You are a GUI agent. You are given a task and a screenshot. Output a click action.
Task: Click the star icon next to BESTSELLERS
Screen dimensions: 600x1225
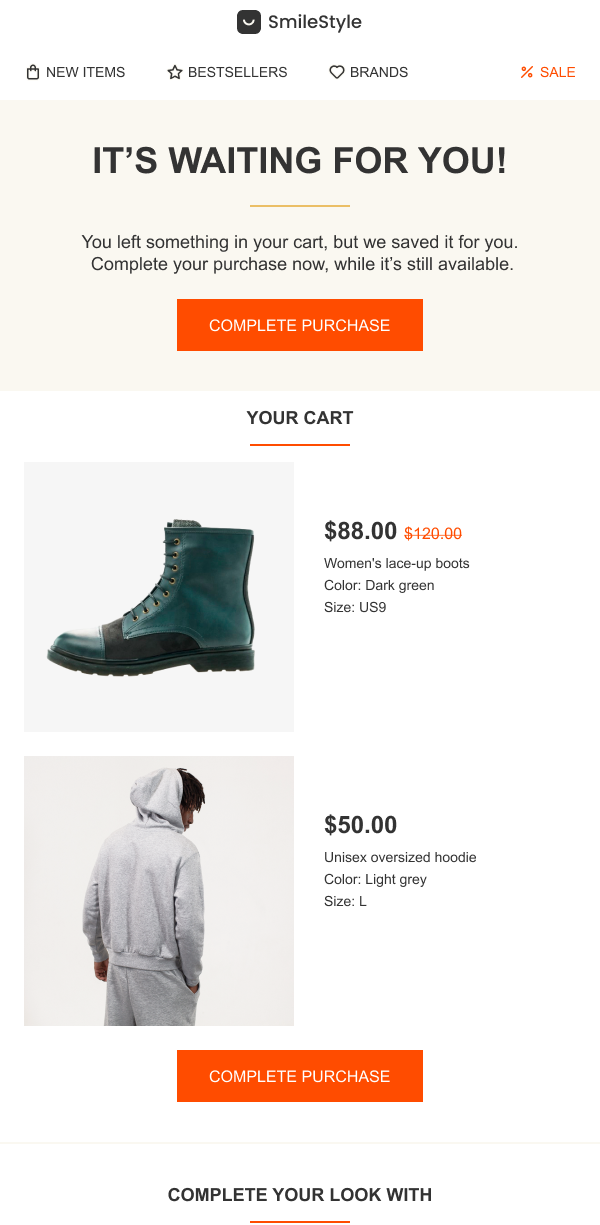click(175, 71)
